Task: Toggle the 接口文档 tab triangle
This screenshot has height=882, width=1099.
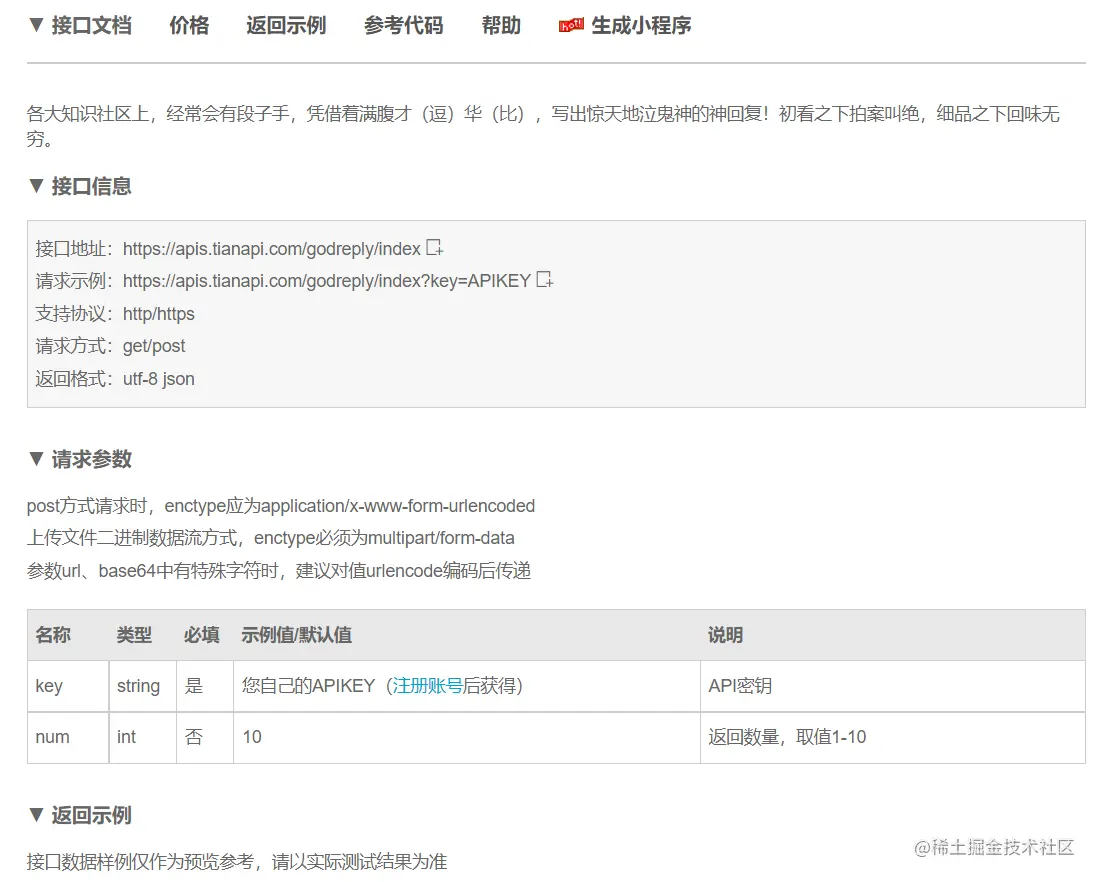Action: (x=36, y=25)
